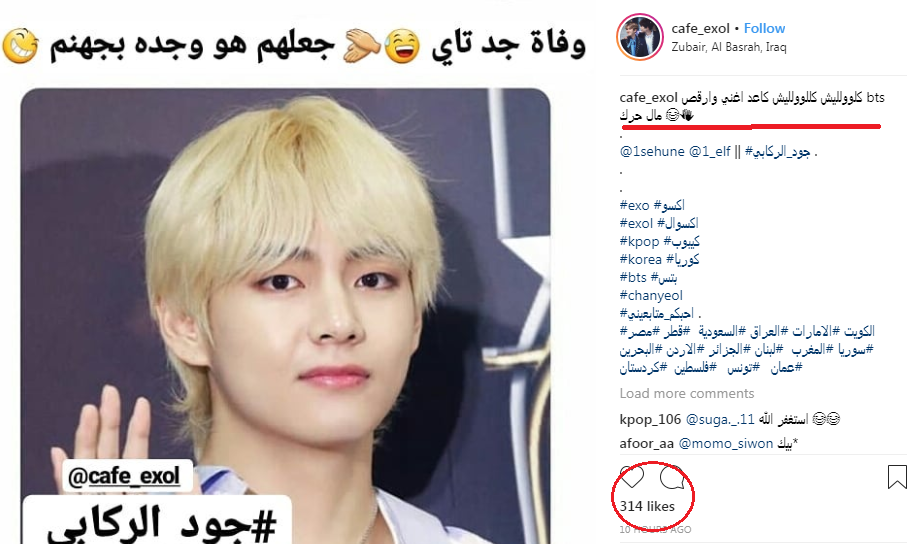Expand Load more comments

tap(687, 393)
